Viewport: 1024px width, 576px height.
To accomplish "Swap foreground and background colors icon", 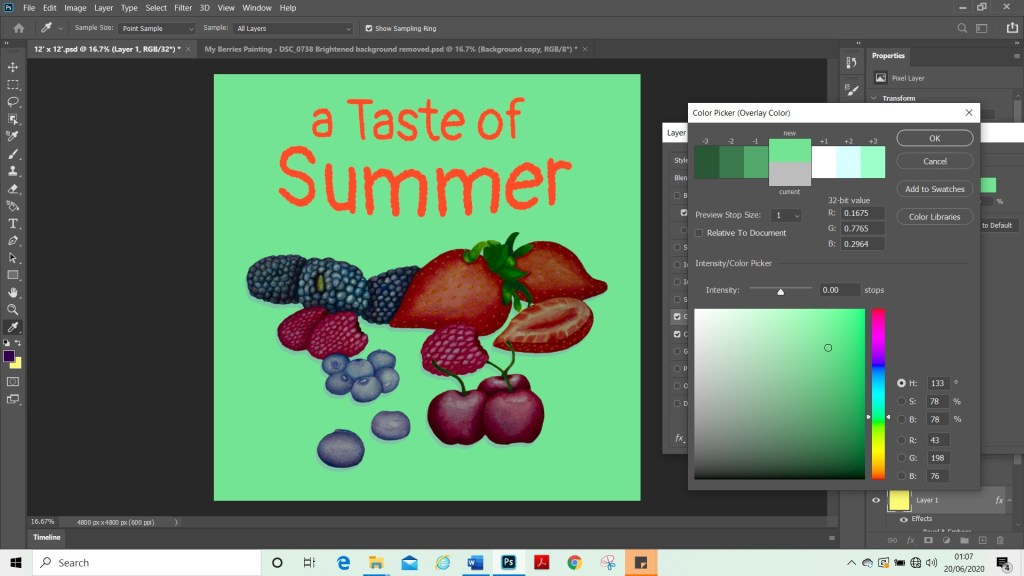I will coord(18,342).
